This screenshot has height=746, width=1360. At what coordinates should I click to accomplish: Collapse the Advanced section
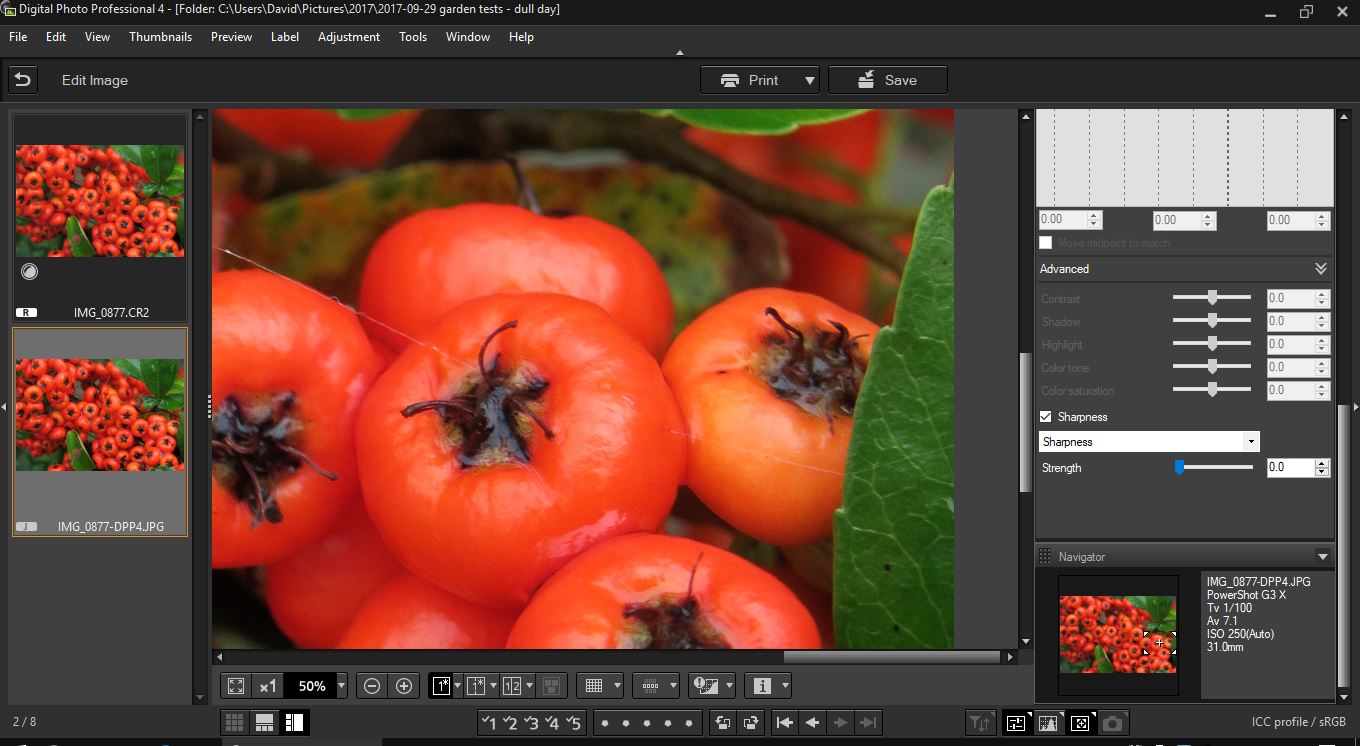(1320, 269)
